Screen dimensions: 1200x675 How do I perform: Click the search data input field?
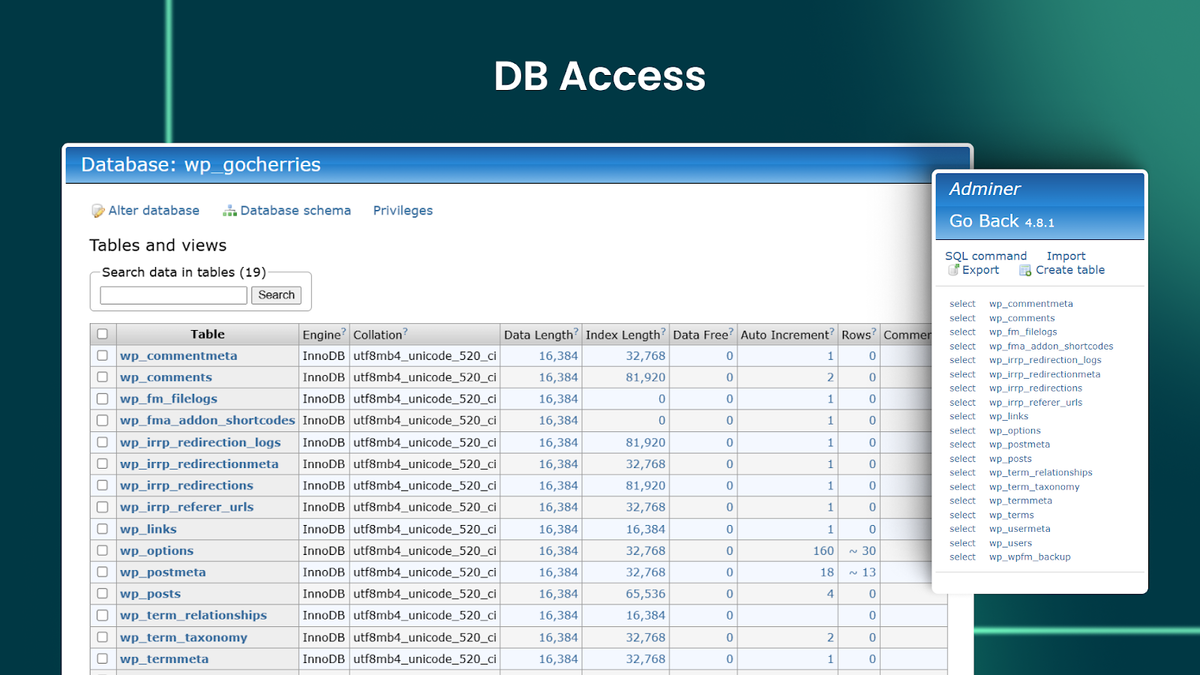[x=172, y=295]
